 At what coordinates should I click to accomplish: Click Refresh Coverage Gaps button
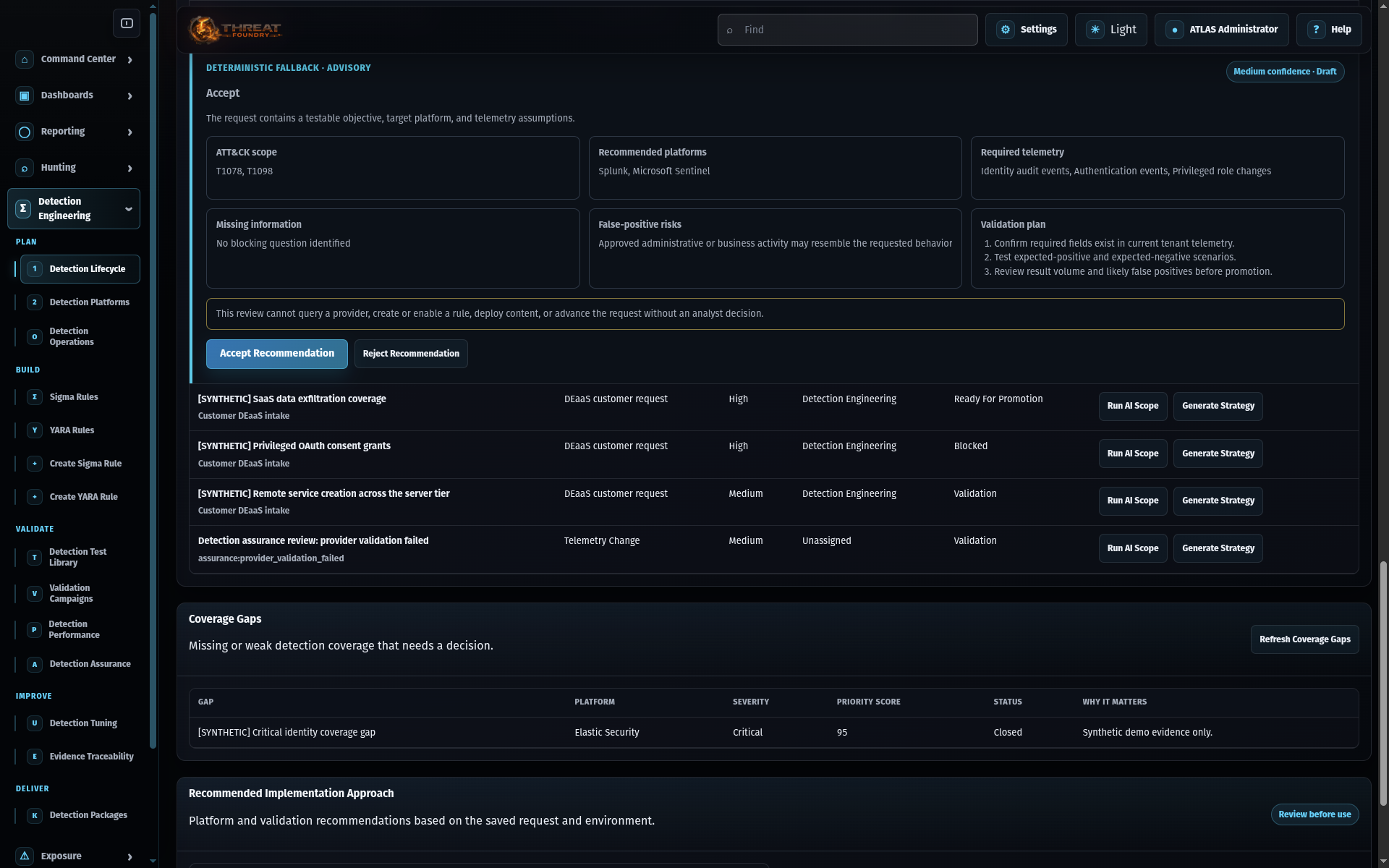(1304, 639)
